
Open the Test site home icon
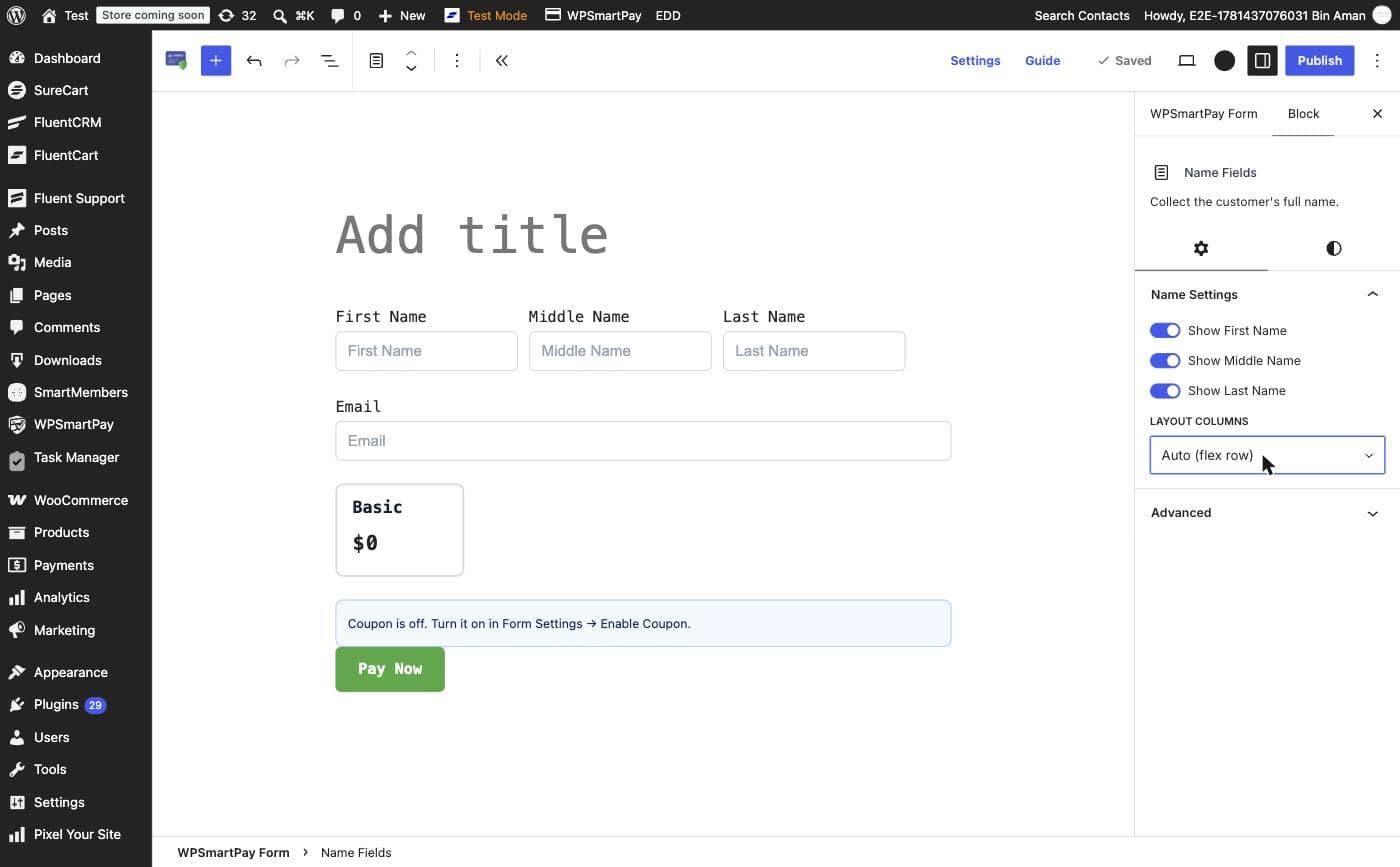point(49,15)
